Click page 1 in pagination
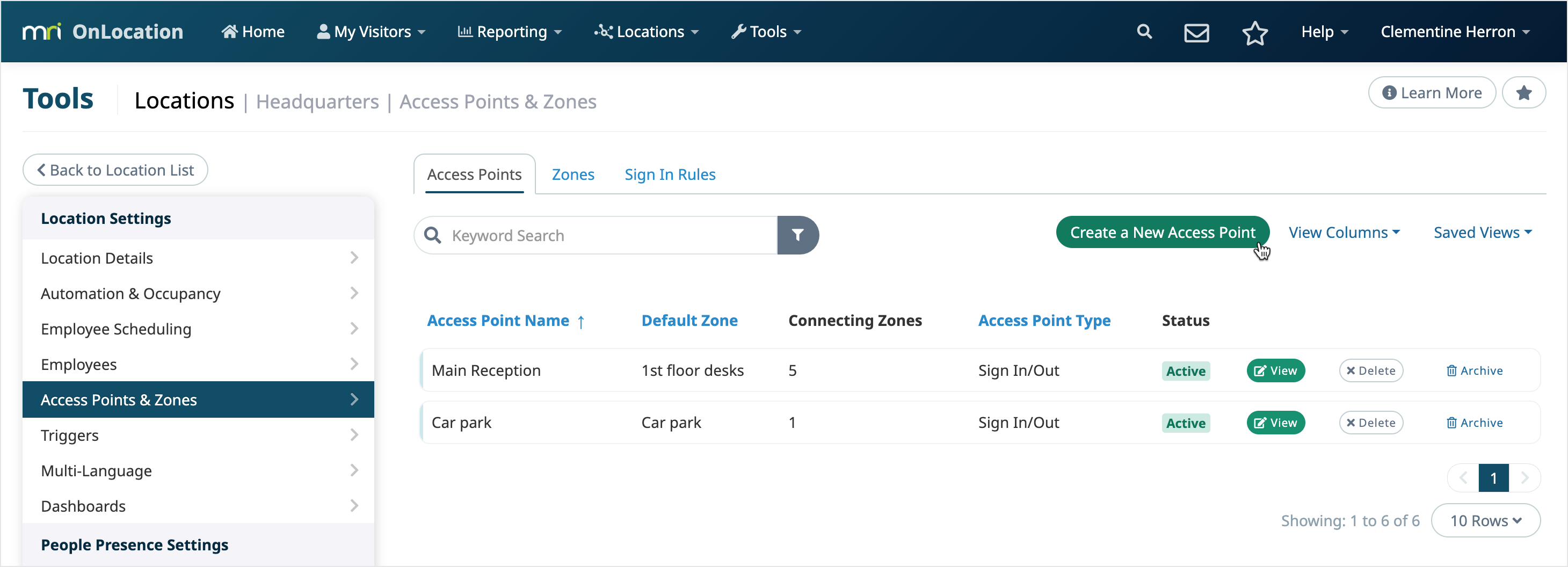 pos(1494,478)
